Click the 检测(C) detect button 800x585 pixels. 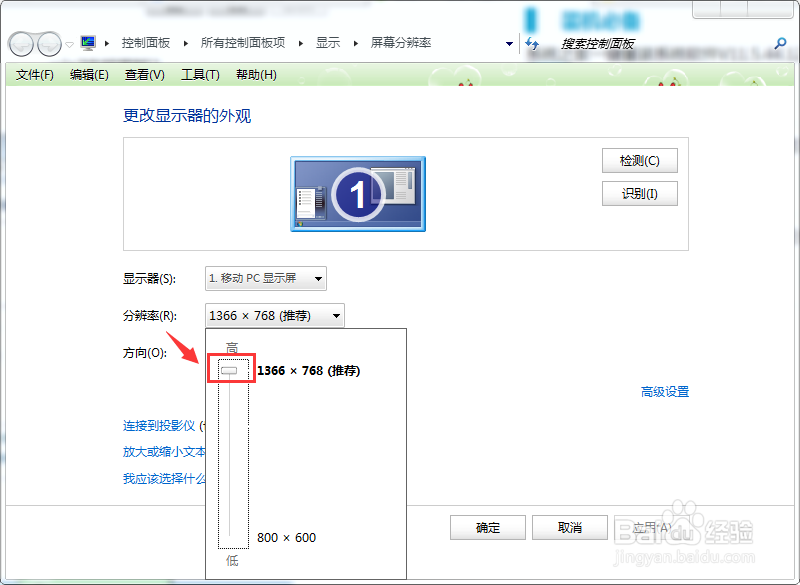click(x=640, y=161)
